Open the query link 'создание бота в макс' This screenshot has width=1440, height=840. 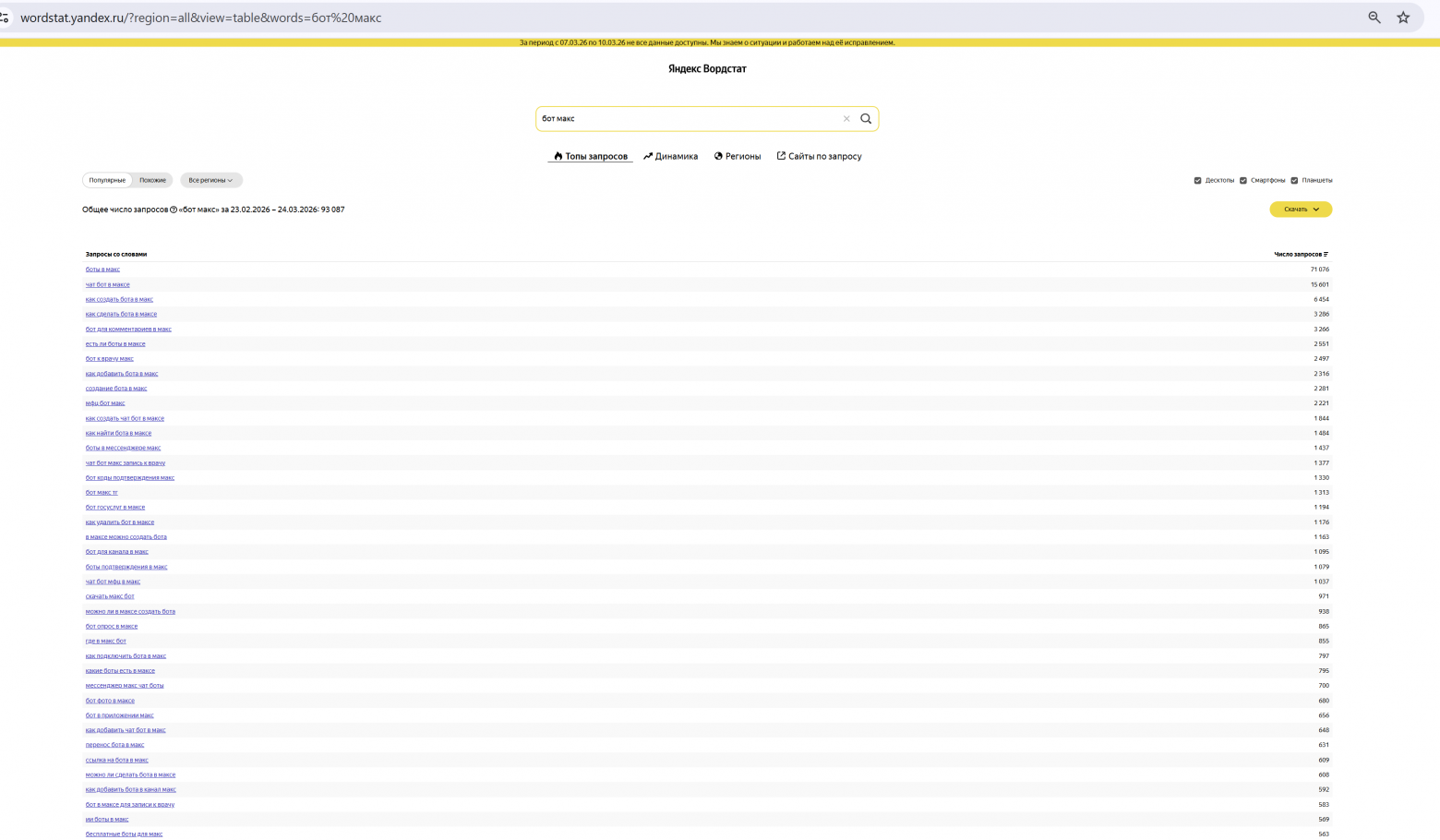coord(116,389)
